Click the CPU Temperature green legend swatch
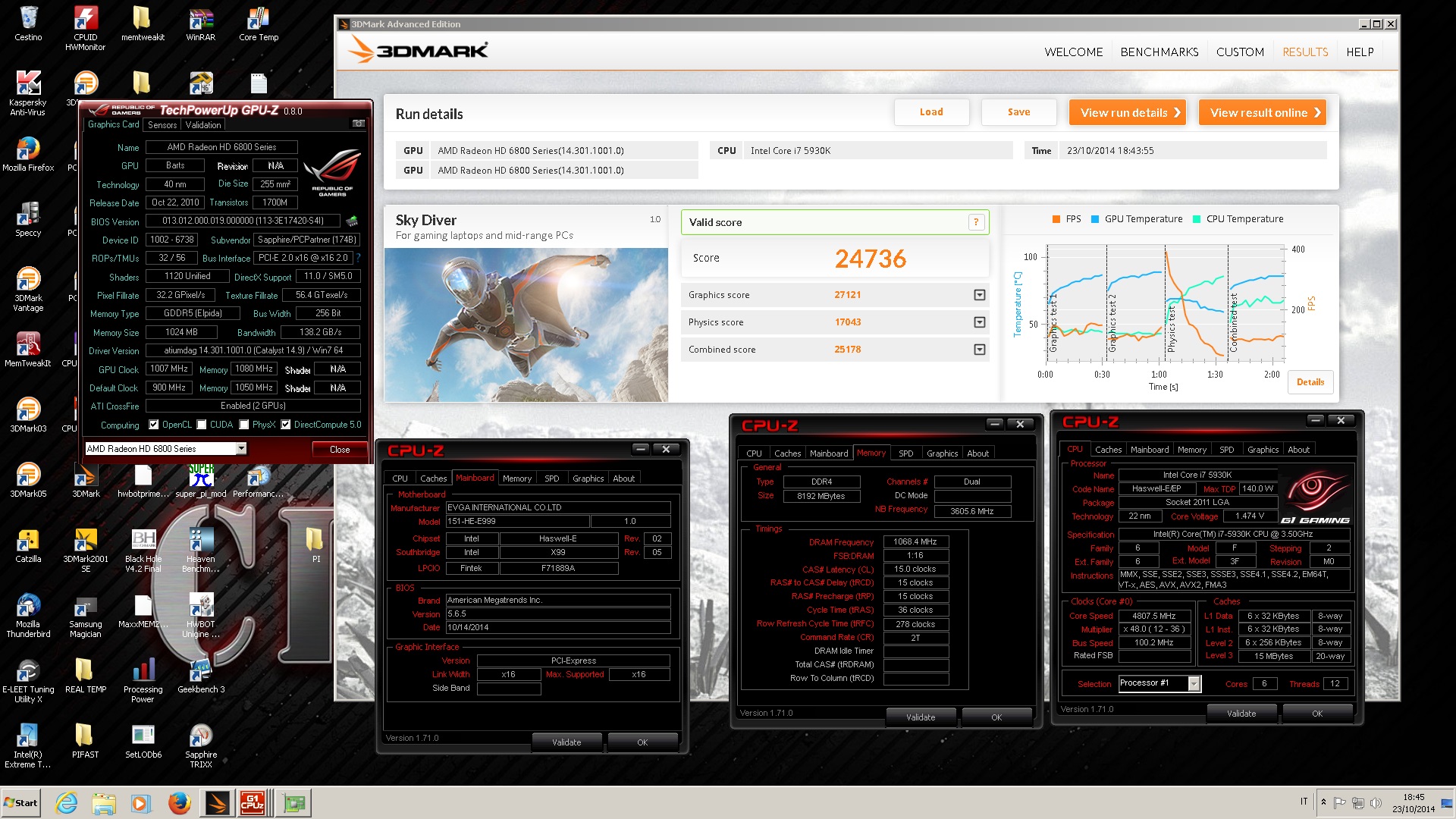Image resolution: width=1456 pixels, height=819 pixels. tap(1196, 219)
